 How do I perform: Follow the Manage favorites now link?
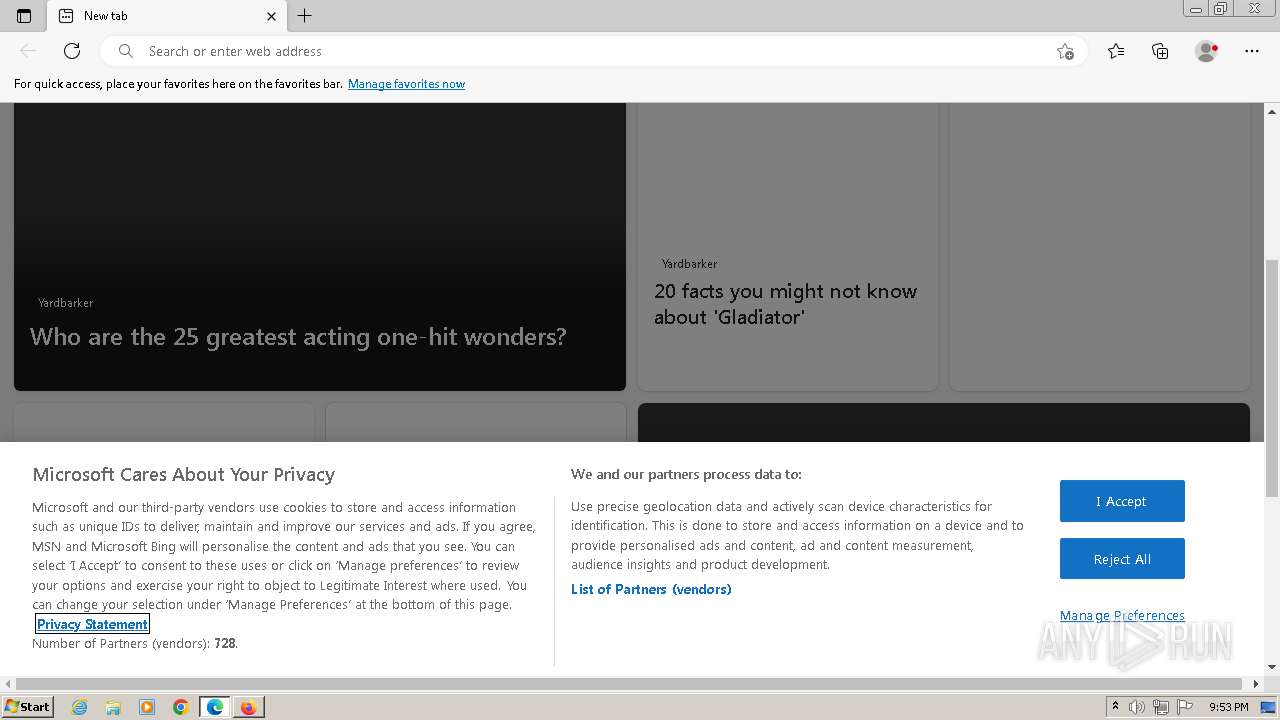click(406, 84)
